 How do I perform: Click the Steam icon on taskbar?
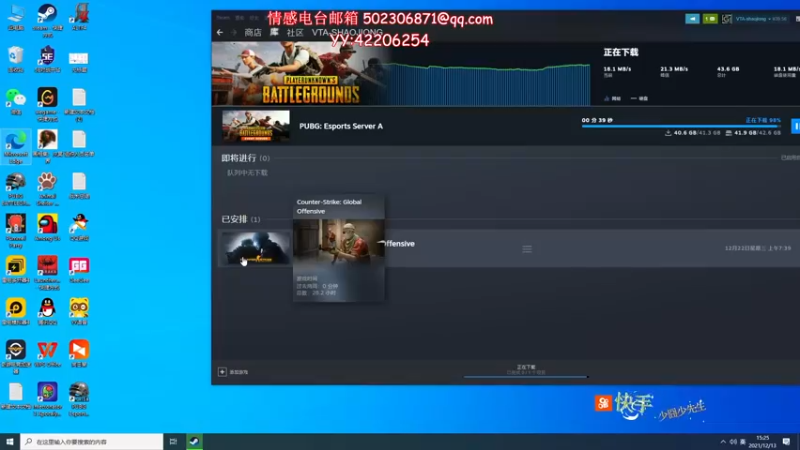(x=194, y=441)
